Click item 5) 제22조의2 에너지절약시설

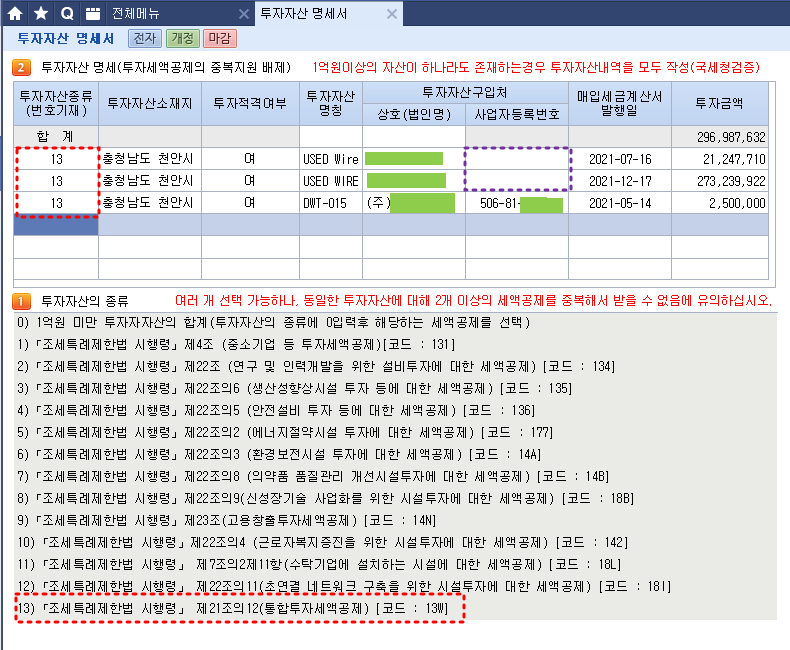(x=285, y=432)
